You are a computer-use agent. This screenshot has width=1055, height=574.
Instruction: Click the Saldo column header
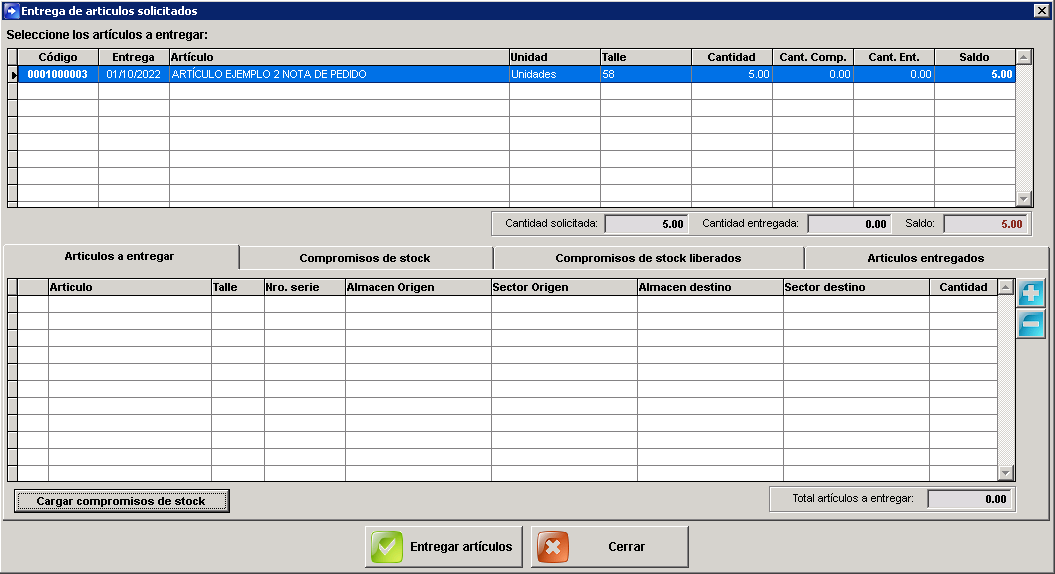coord(974,57)
